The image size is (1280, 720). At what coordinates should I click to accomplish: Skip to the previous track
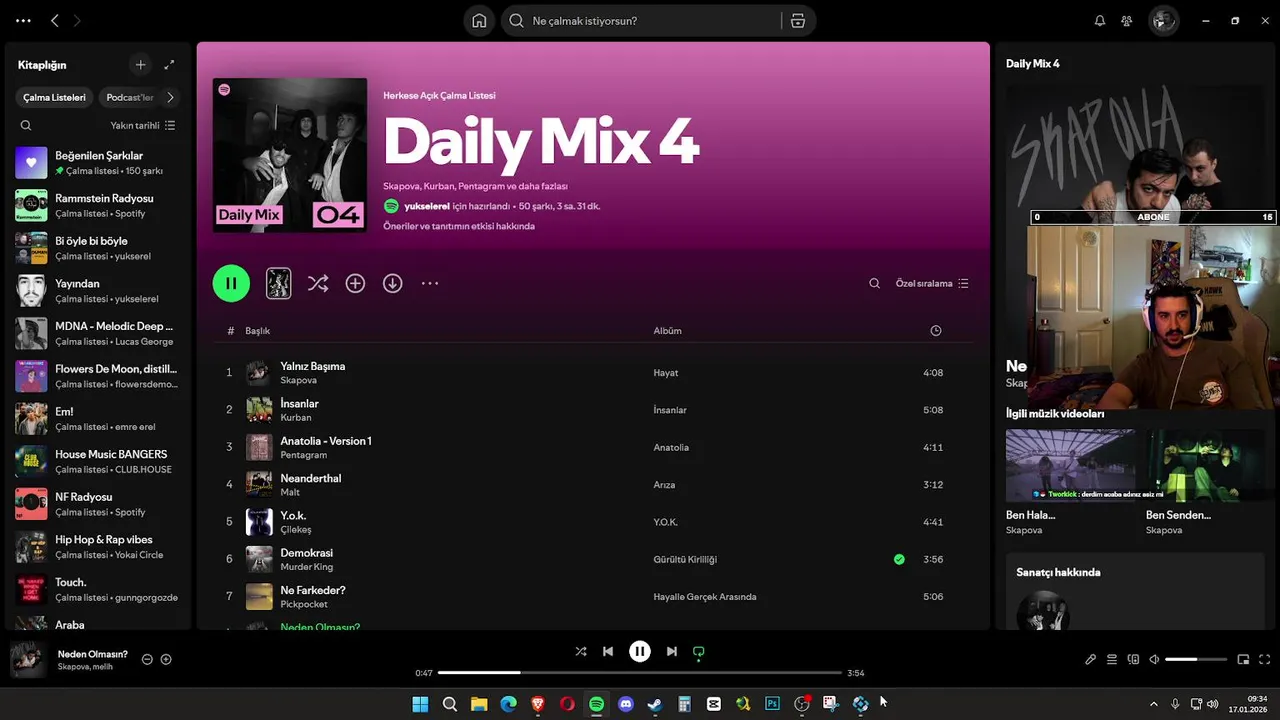pyautogui.click(x=608, y=651)
